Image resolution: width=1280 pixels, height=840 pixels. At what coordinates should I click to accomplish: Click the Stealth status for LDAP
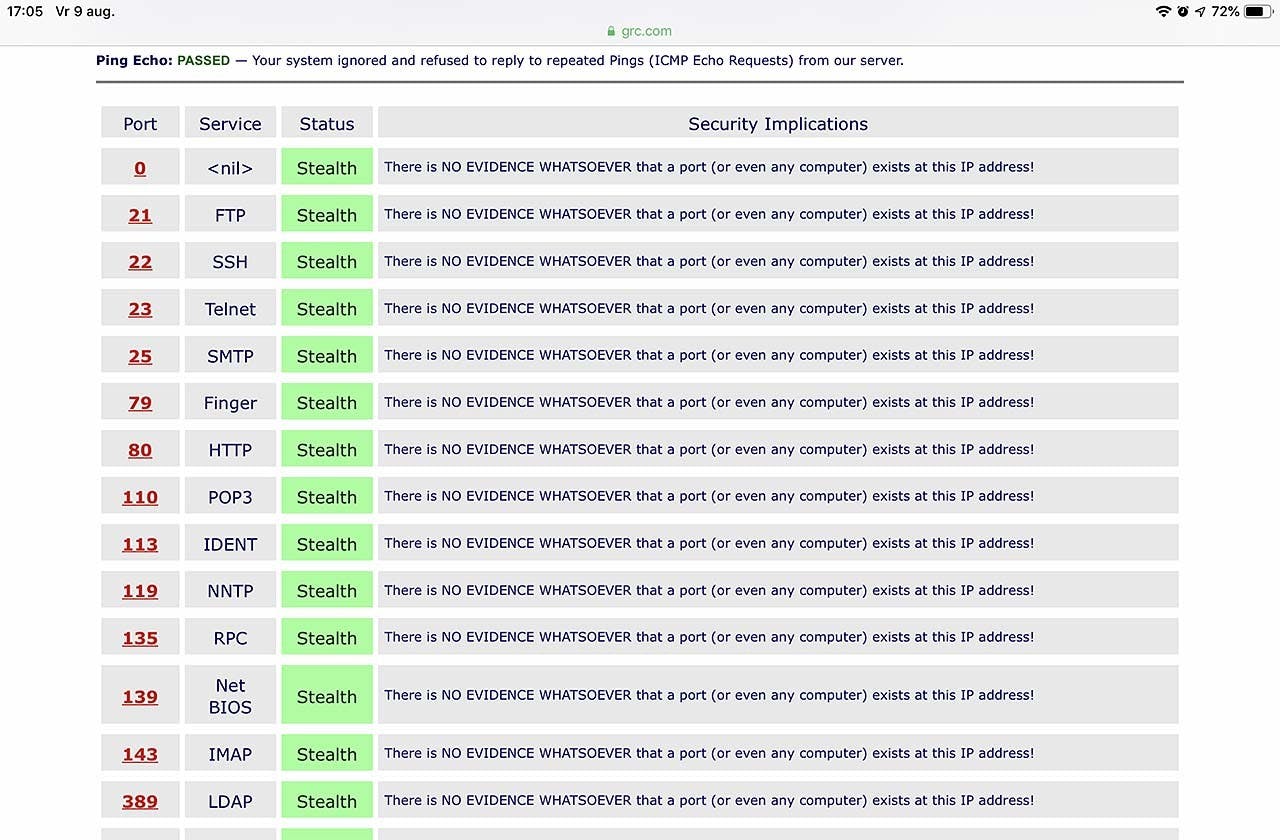(x=327, y=801)
